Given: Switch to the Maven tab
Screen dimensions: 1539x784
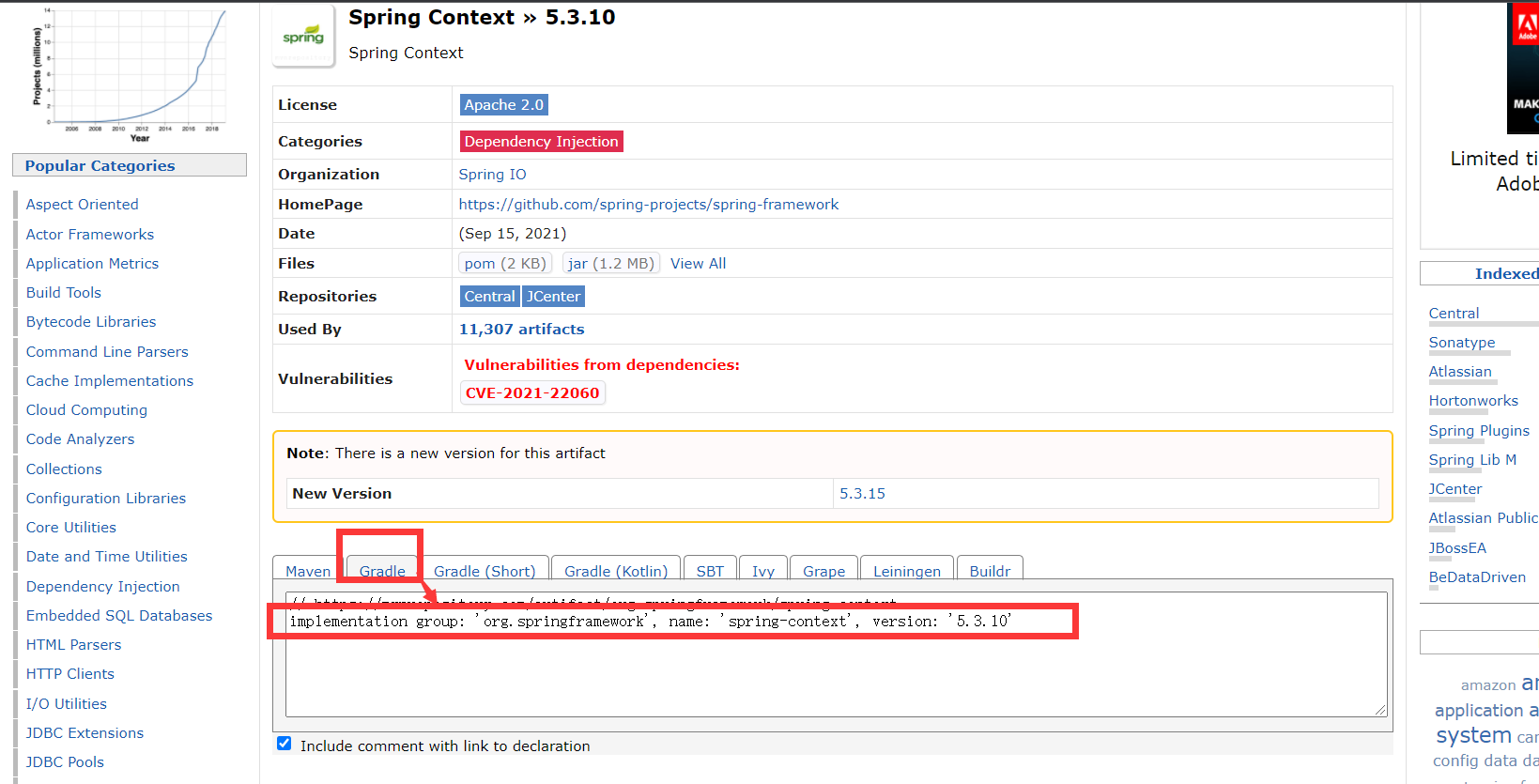Looking at the screenshot, I should pos(308,571).
